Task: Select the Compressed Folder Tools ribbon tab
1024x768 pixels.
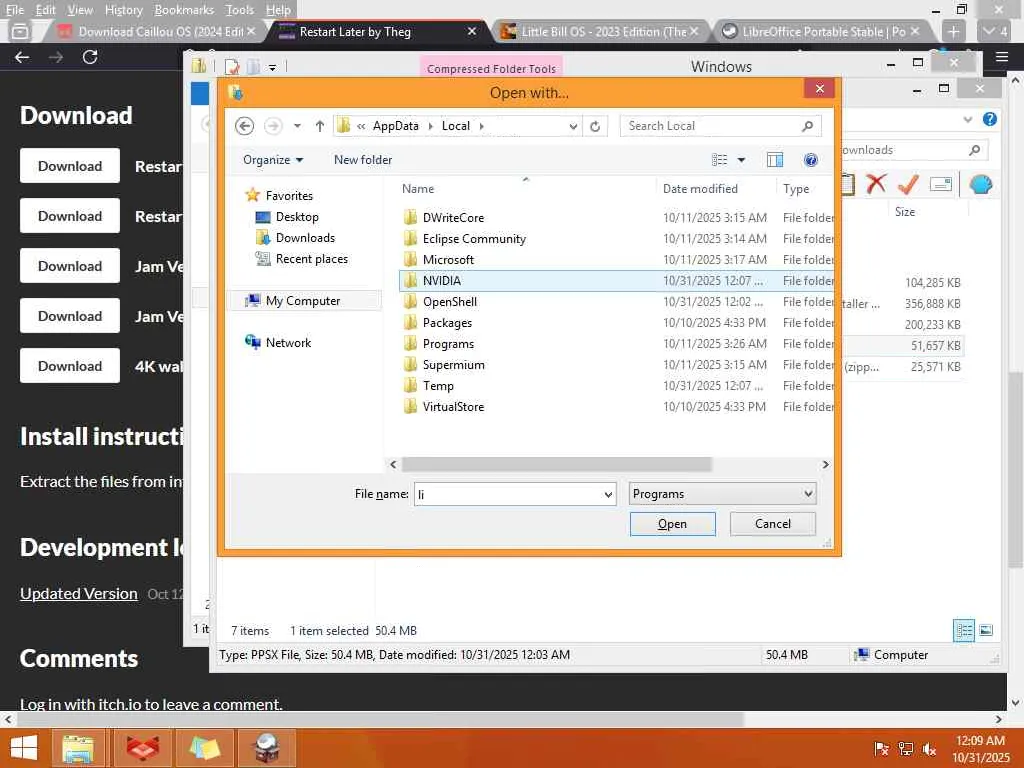Action: click(491, 69)
